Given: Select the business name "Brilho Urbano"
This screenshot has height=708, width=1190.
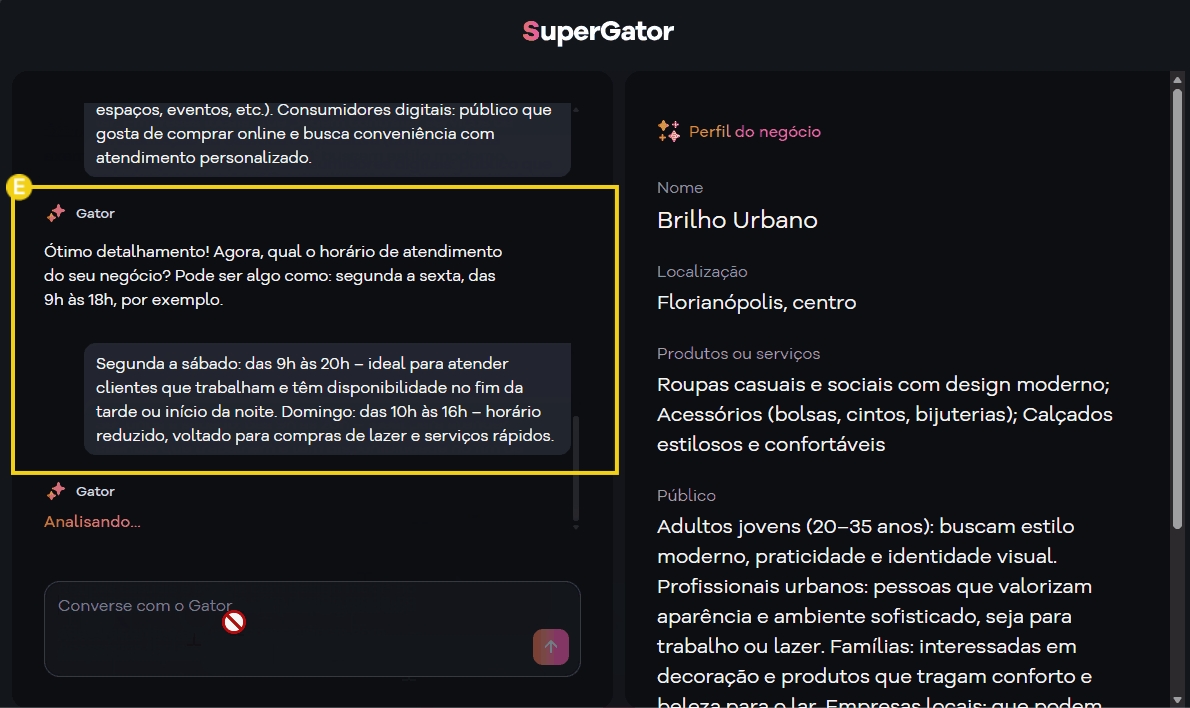Looking at the screenshot, I should point(737,220).
